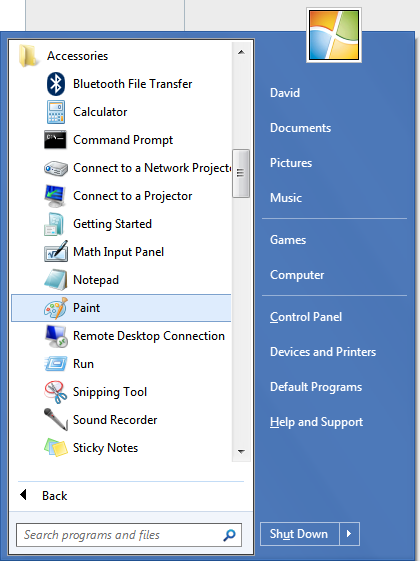Click the scrollbar down arrow
Image resolution: width=420 pixels, height=561 pixels.
pos(241,452)
